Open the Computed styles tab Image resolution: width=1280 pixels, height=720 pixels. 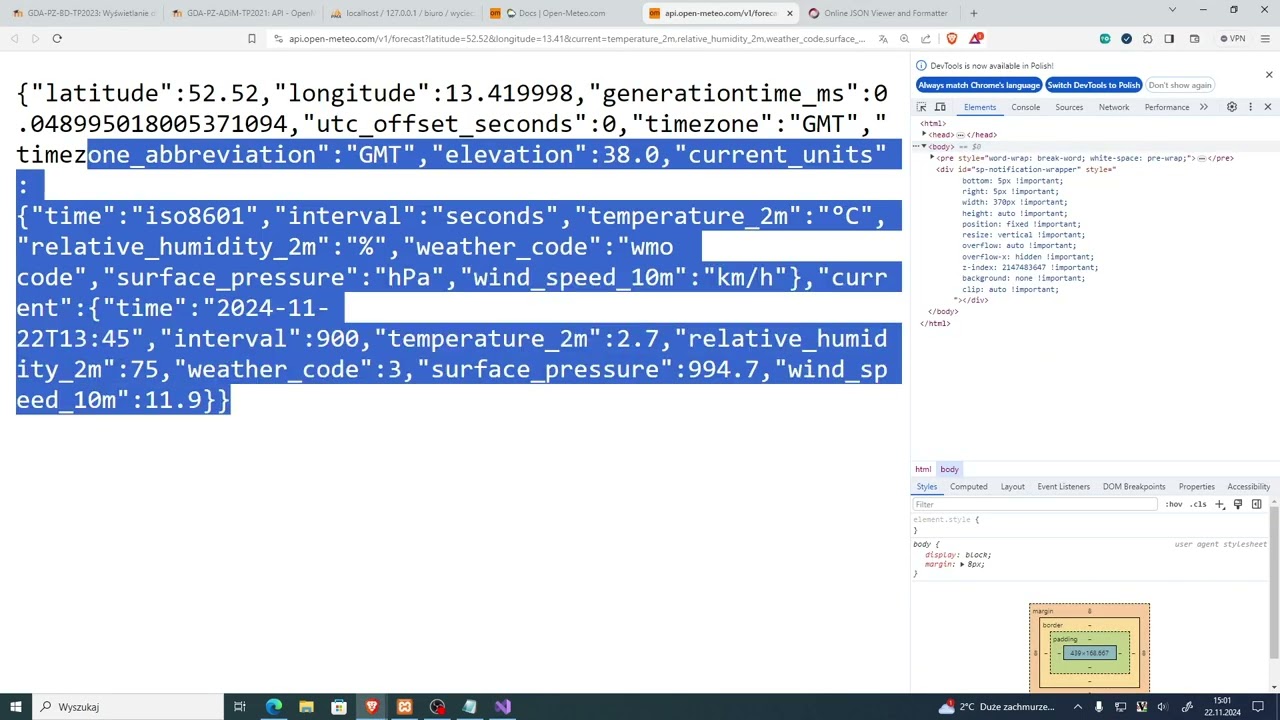[x=968, y=487]
